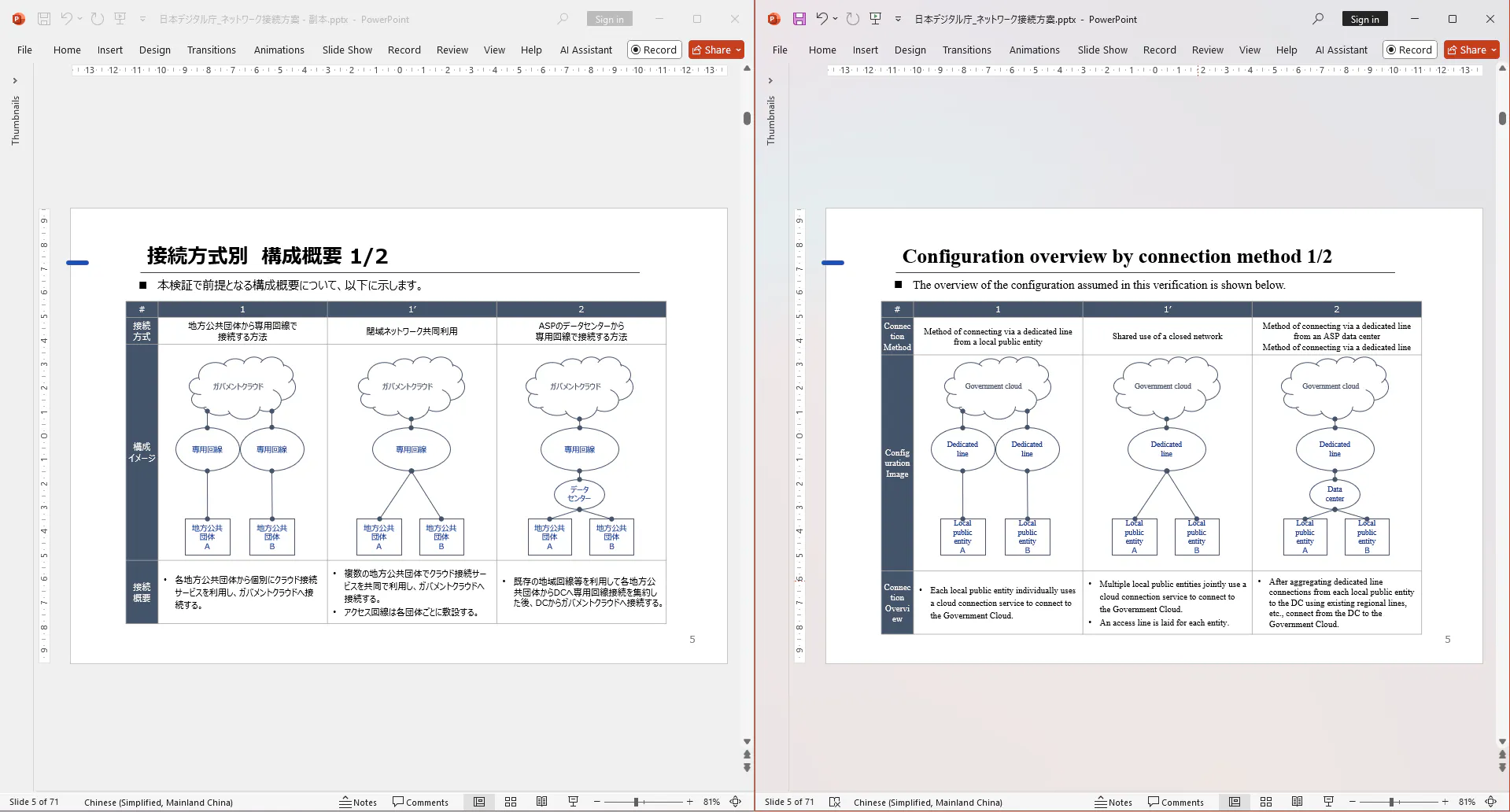The height and width of the screenshot is (812, 1510).
Task: Click the search magnifier in left window
Action: point(563,19)
